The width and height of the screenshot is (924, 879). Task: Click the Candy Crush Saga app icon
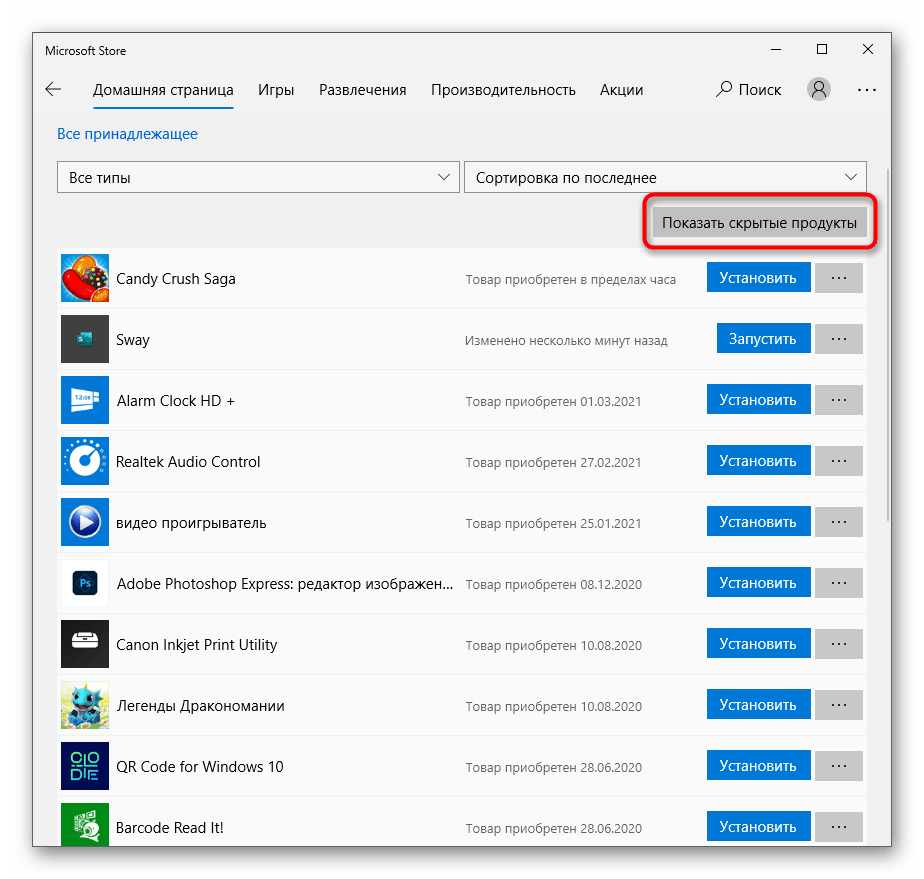[85, 278]
